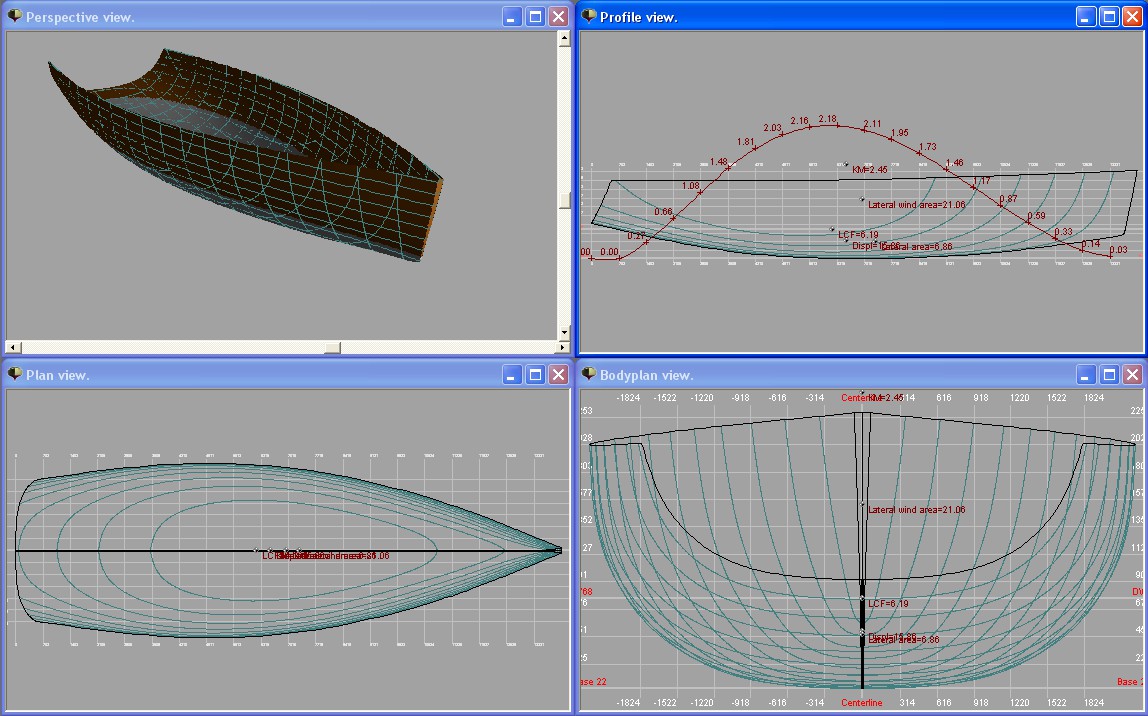The width and height of the screenshot is (1148, 716).
Task: Click the 0.03 curve value in Profile view
Action: click(x=1118, y=250)
